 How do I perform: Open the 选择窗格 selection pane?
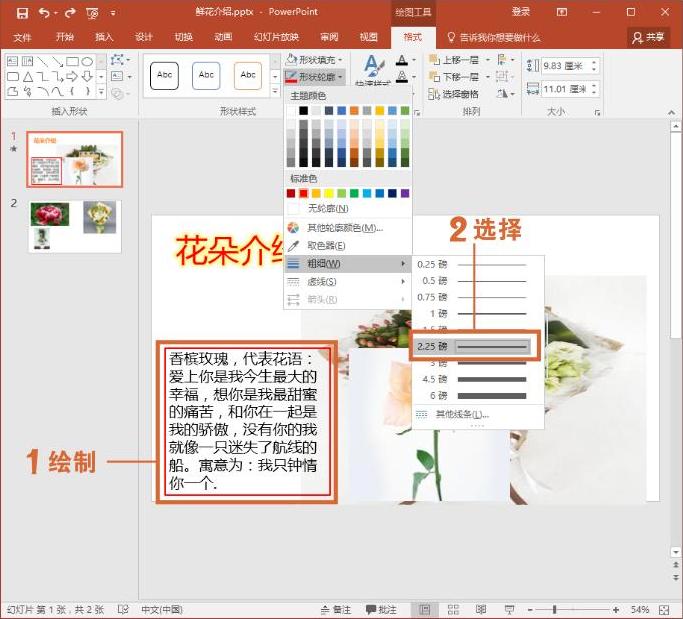(453, 94)
